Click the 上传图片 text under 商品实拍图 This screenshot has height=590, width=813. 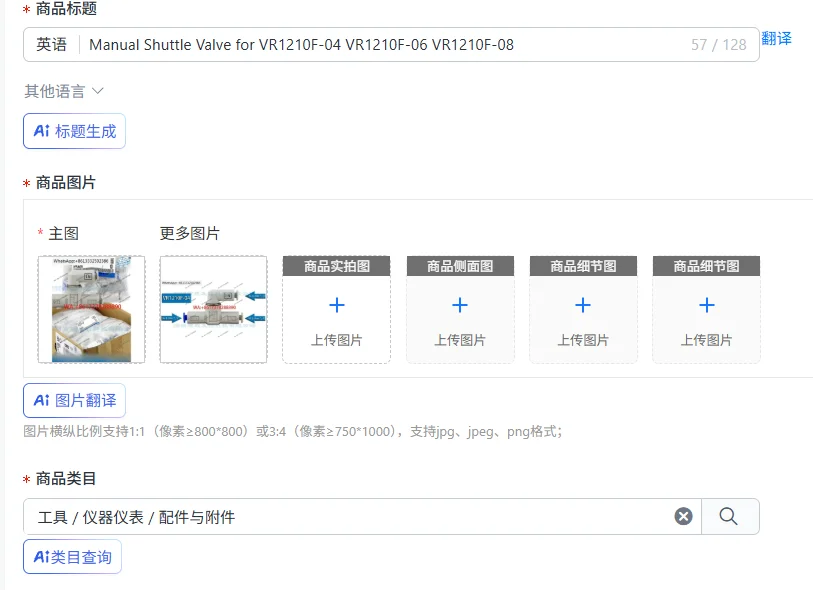click(x=337, y=340)
